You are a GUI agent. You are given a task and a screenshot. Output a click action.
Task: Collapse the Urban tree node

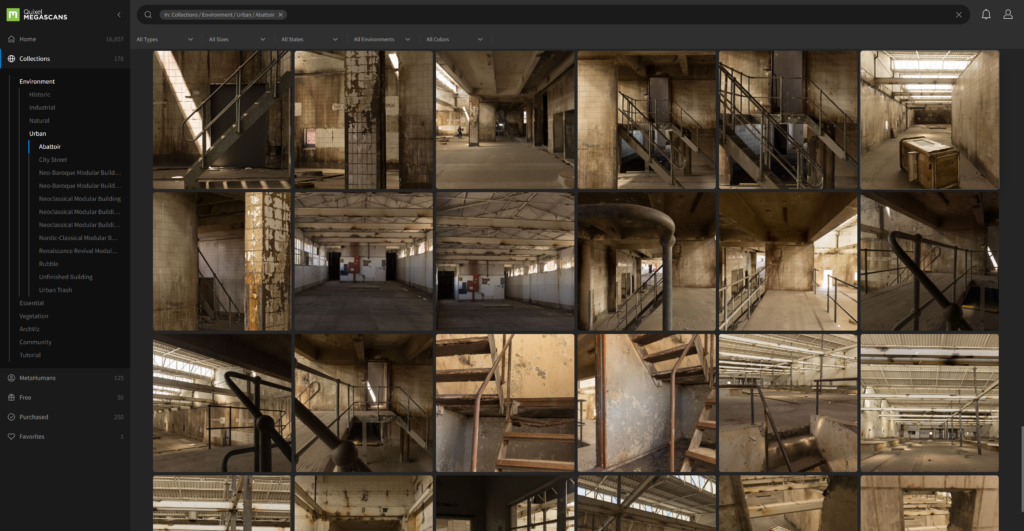[37, 134]
